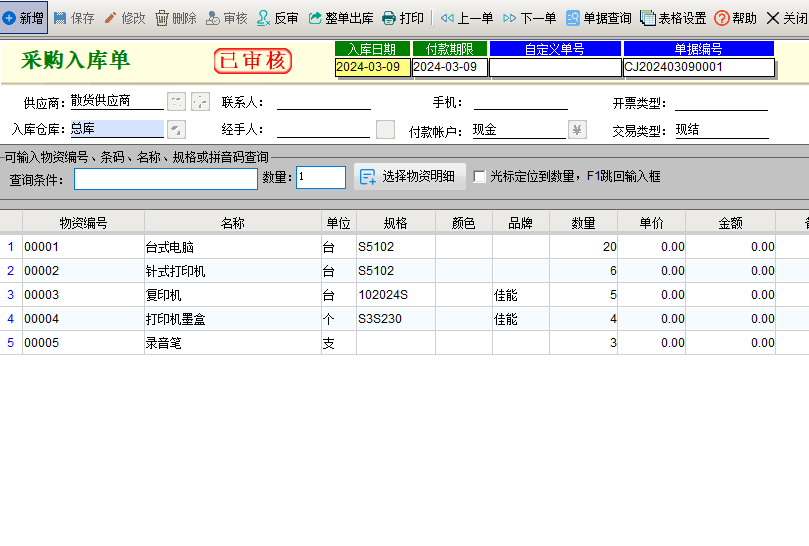Click the 品牌 column header
809x546 pixels.
pos(521,223)
